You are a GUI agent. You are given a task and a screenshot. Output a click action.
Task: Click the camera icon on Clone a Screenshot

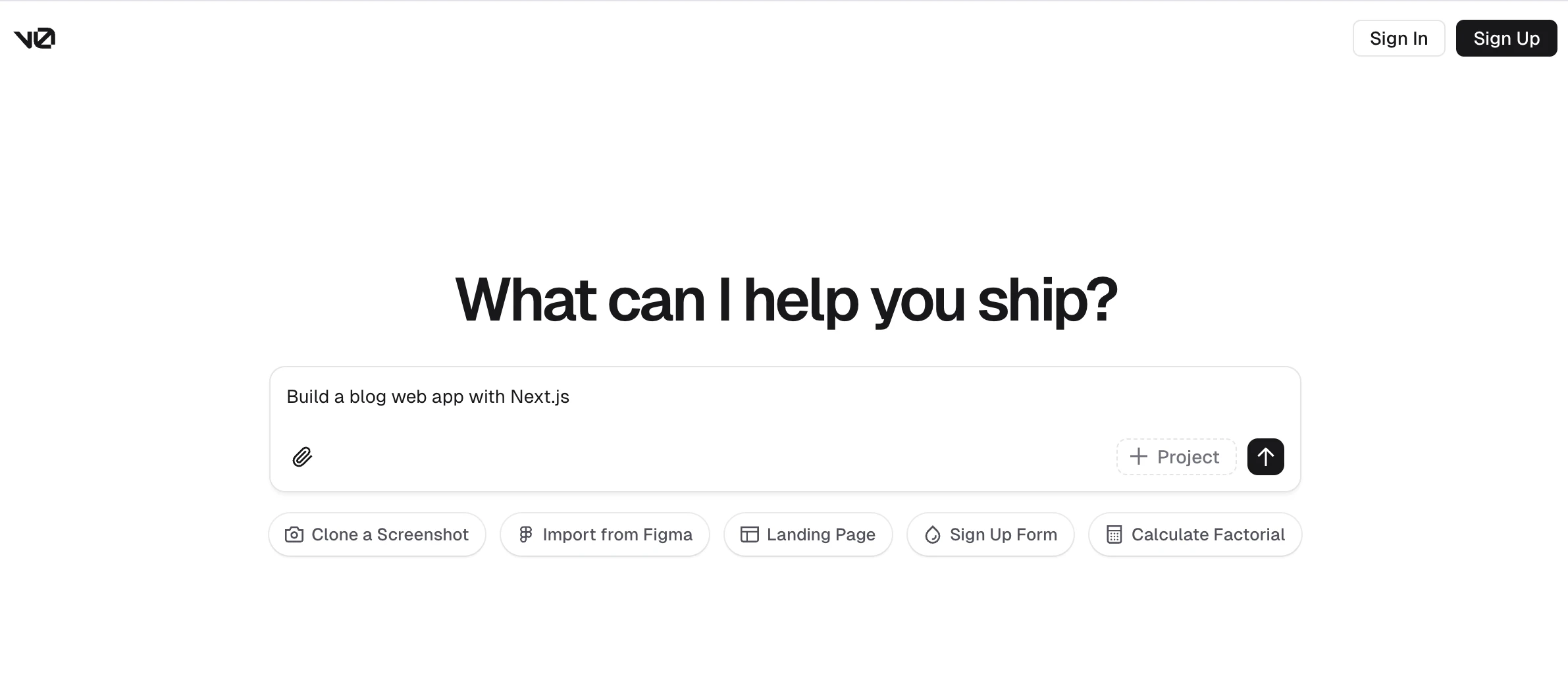[x=296, y=534]
